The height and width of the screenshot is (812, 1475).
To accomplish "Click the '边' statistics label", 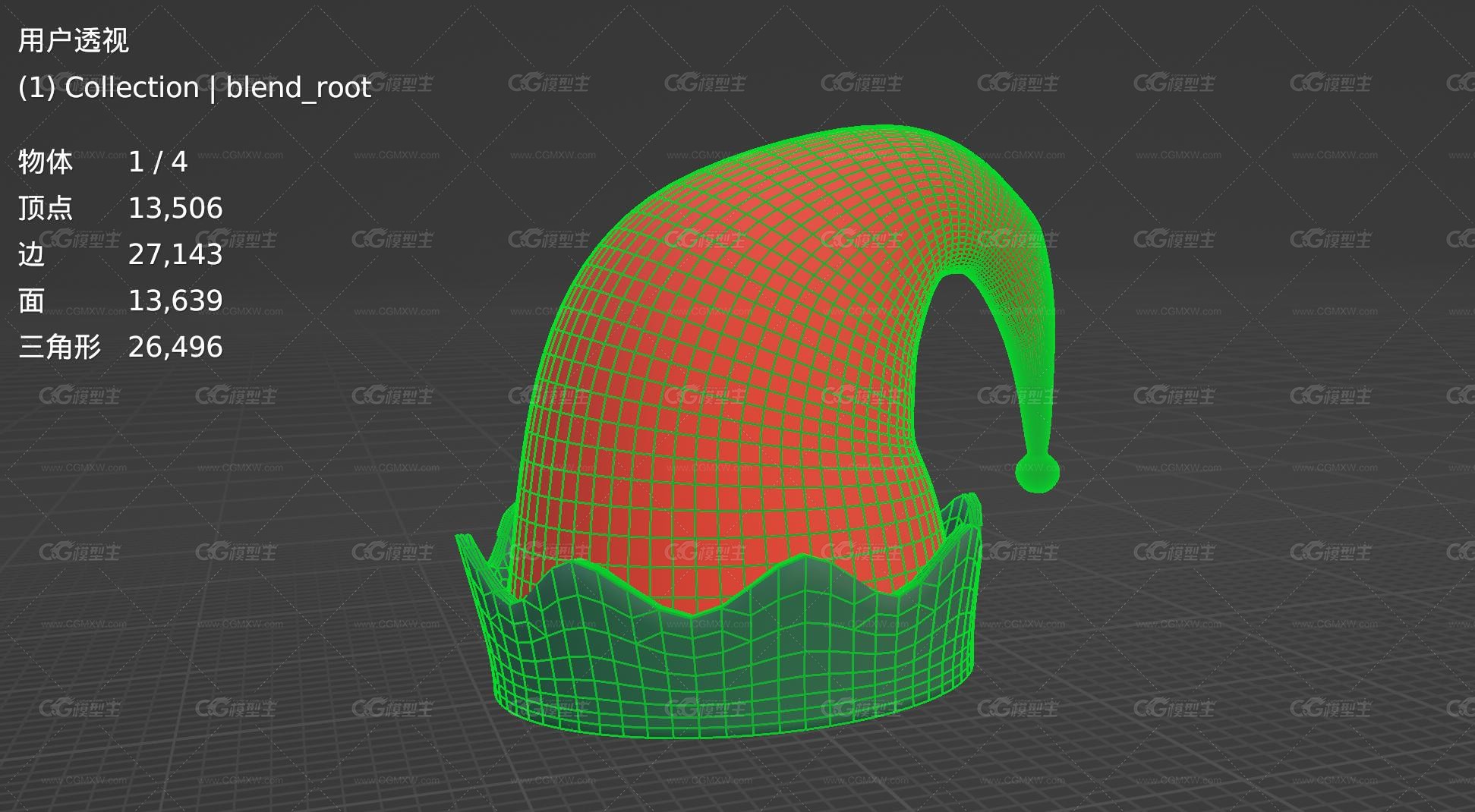I will click(32, 254).
